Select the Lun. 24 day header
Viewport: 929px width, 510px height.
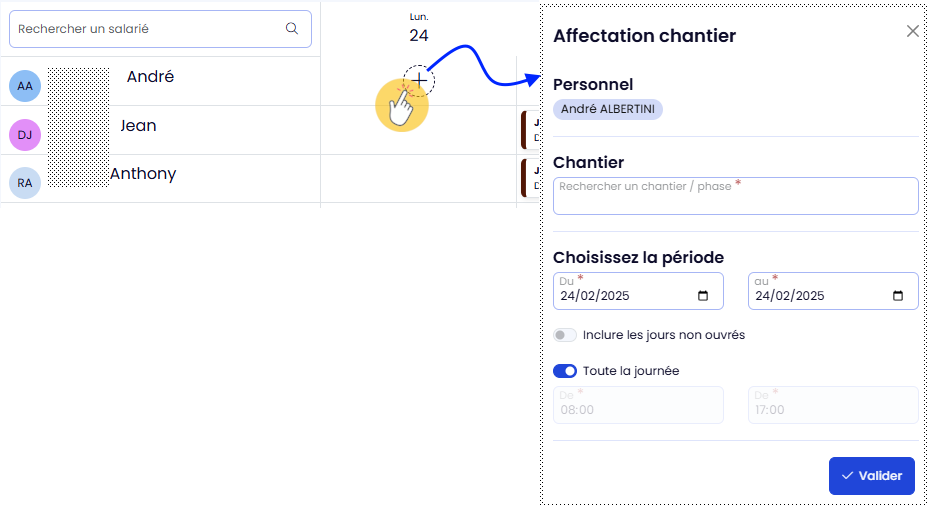(419, 28)
